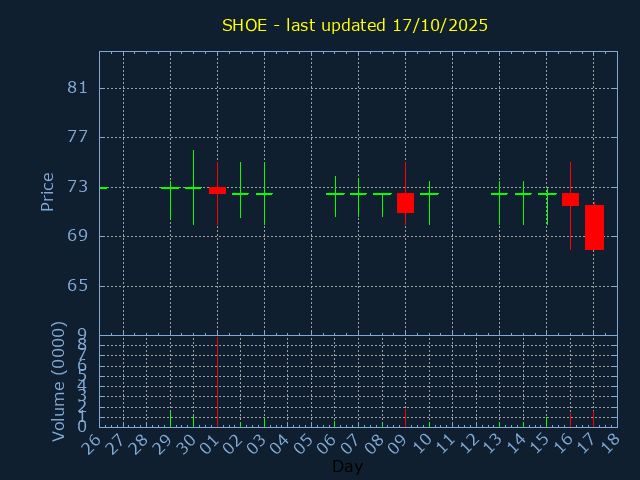Select the green candlestick on day 06
The width and height of the screenshot is (640, 480).
coord(335,194)
